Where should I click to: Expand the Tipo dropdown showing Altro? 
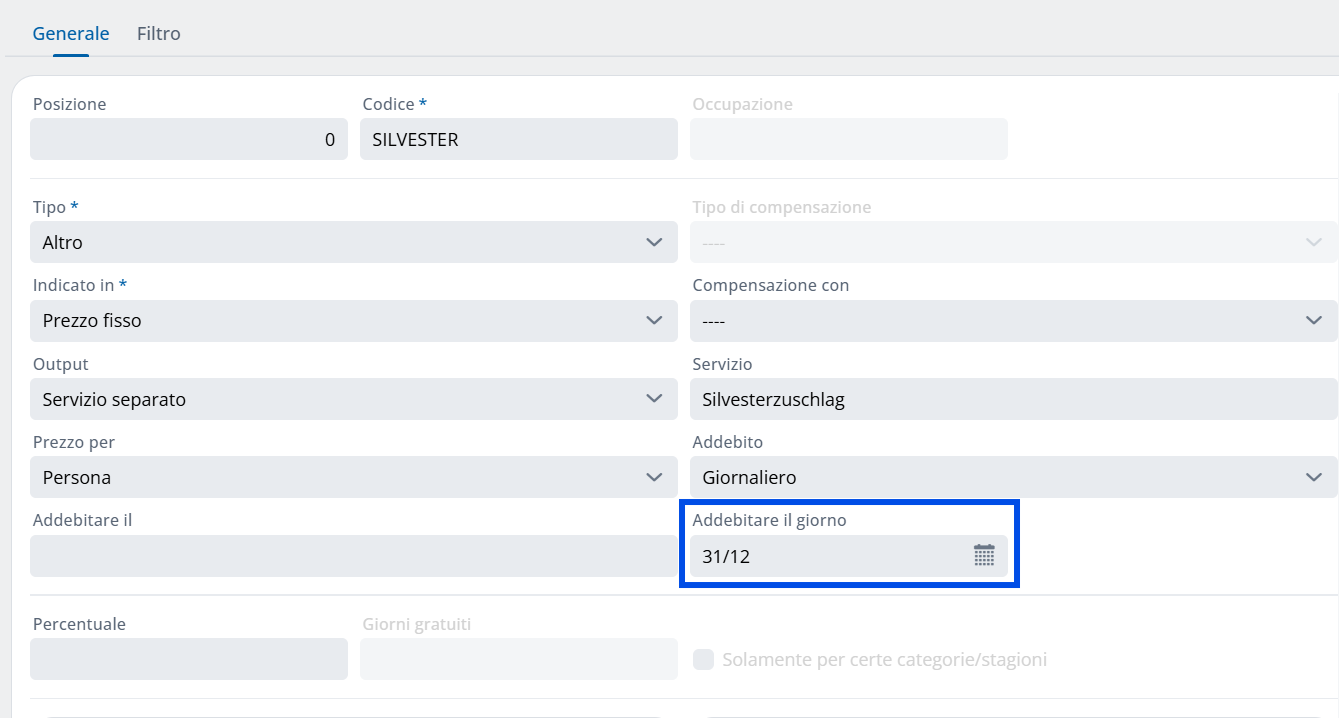click(354, 242)
